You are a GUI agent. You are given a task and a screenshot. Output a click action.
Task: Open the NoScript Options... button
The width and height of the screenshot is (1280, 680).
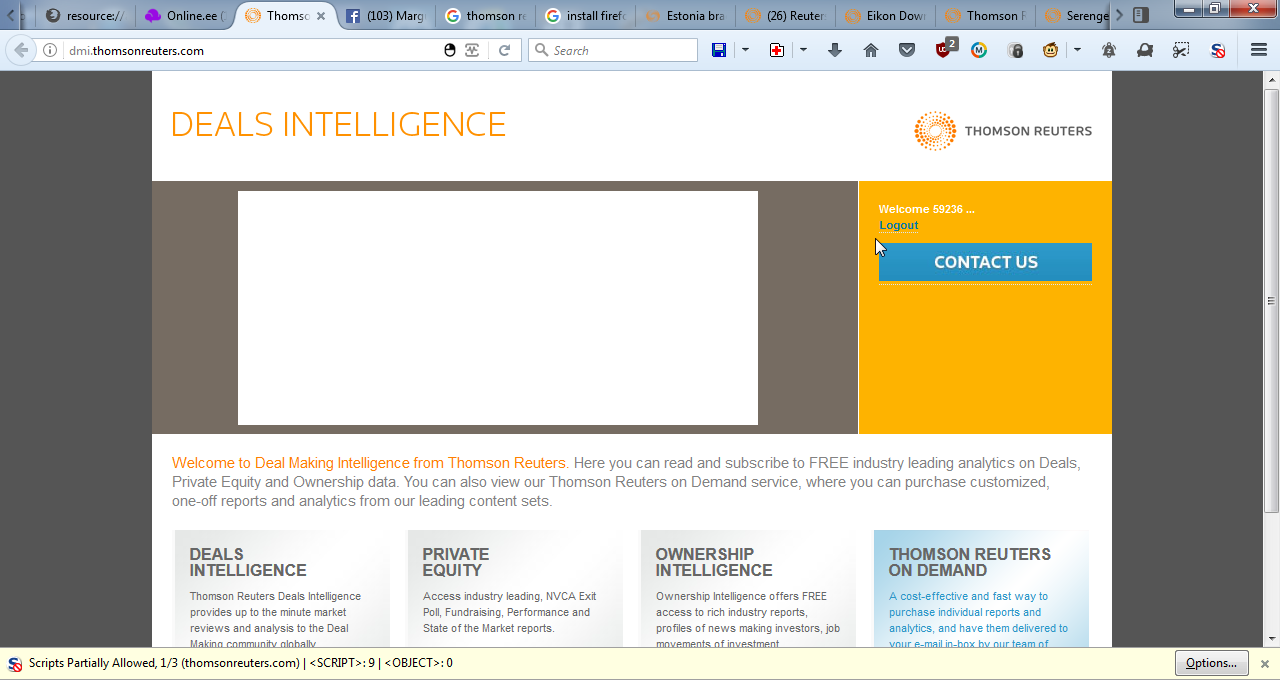point(1211,663)
